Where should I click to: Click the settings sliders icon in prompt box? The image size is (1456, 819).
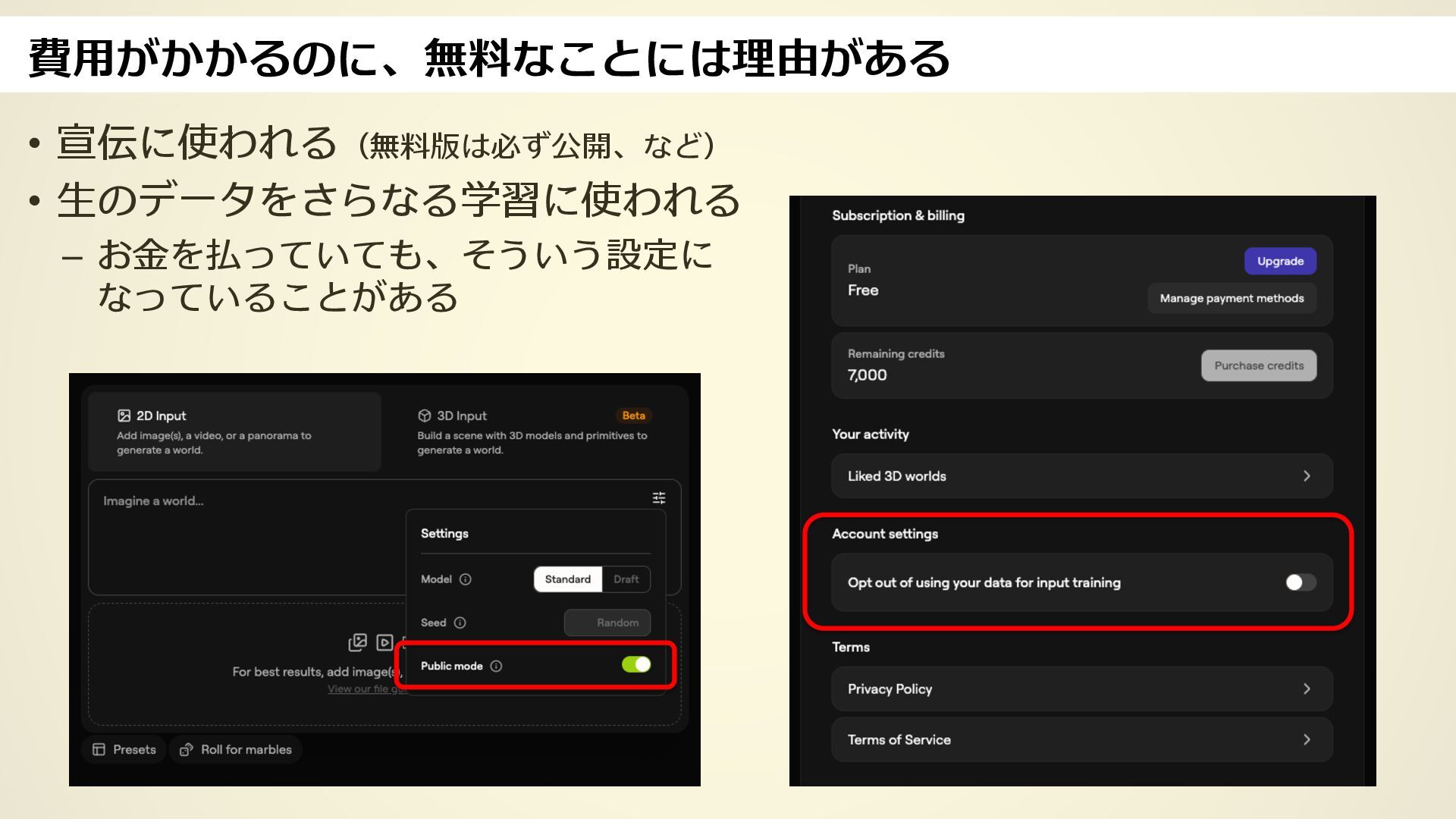point(659,498)
